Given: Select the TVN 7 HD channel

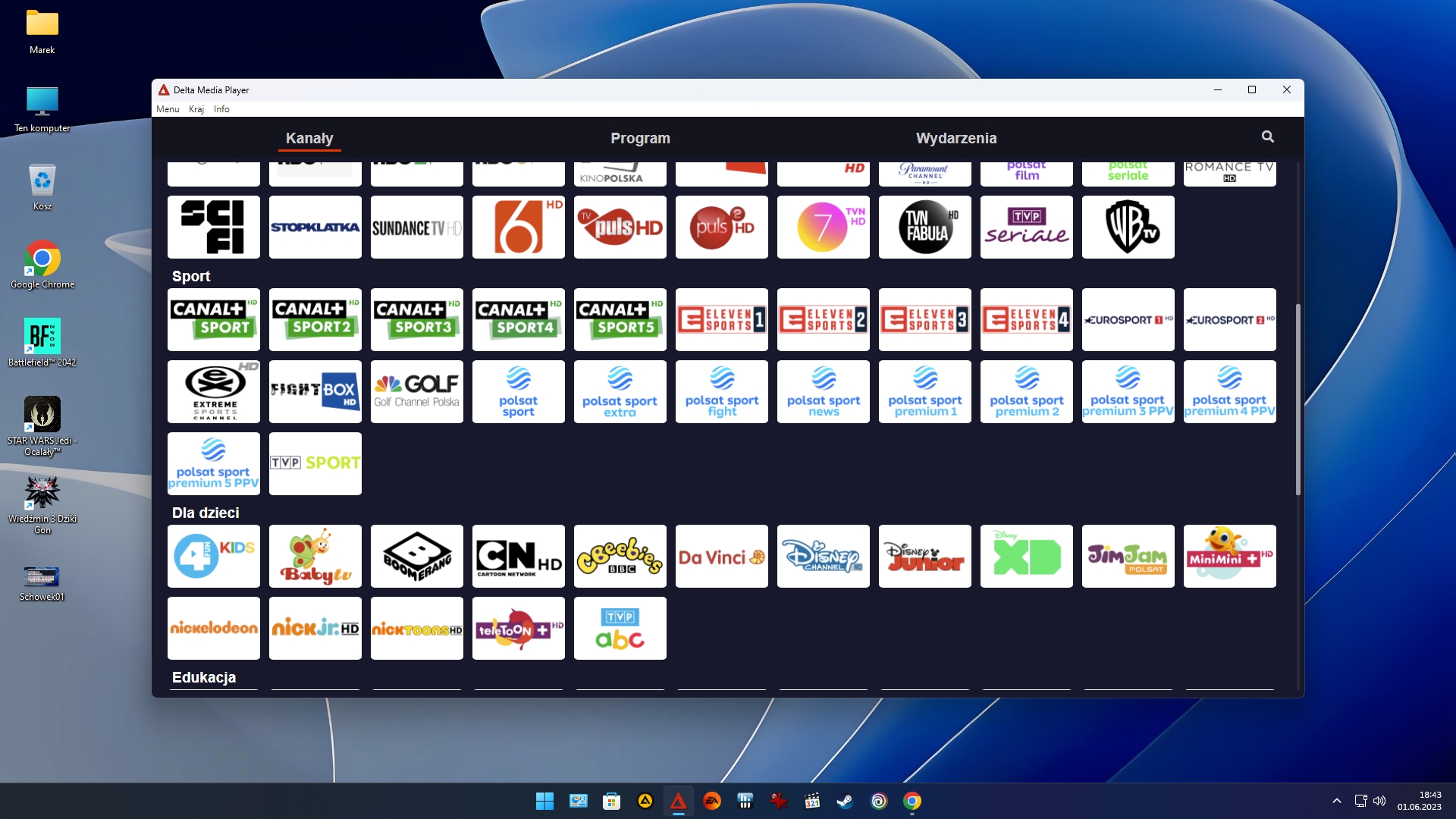Looking at the screenshot, I should (x=824, y=227).
